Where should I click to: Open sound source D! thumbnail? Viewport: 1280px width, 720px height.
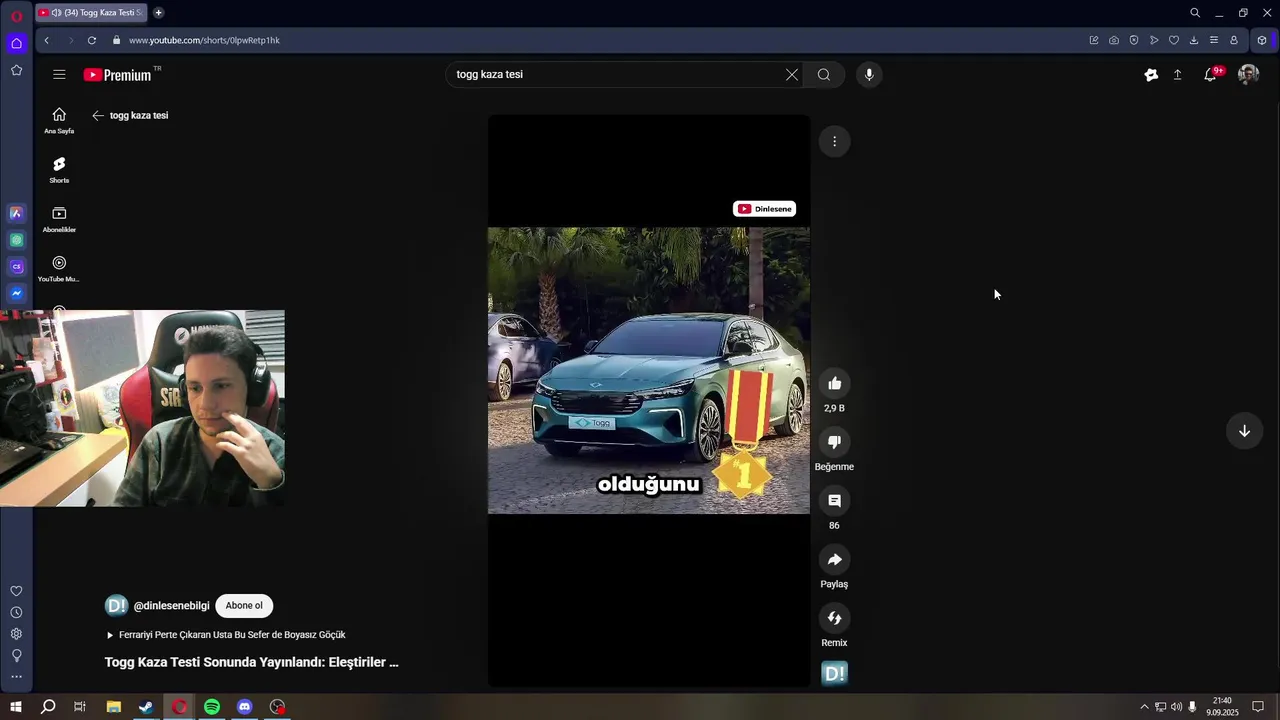pyautogui.click(x=834, y=674)
